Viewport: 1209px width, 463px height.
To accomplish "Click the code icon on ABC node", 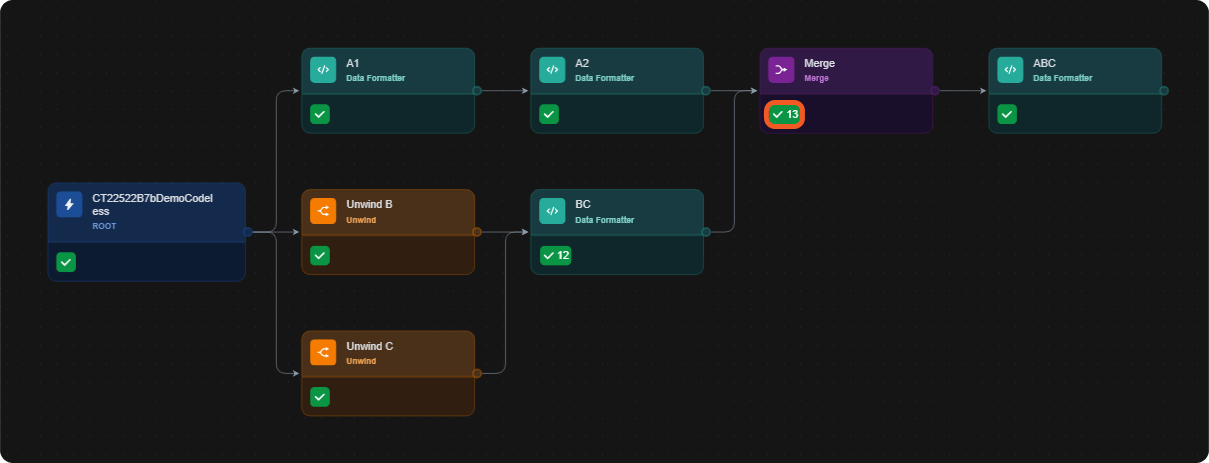I will point(1010,70).
